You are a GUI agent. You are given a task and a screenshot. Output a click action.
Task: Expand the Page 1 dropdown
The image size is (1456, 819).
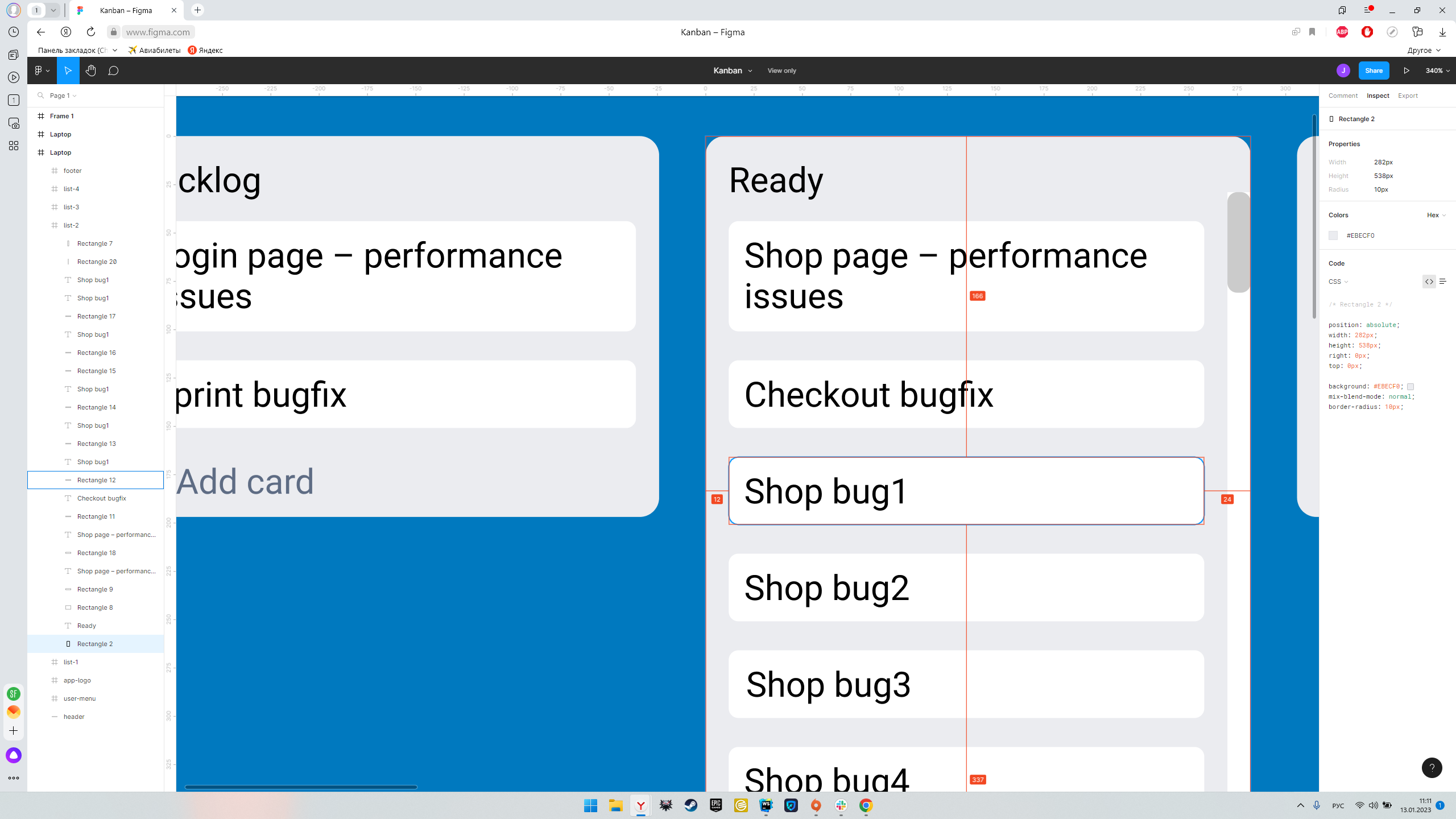pyautogui.click(x=63, y=96)
